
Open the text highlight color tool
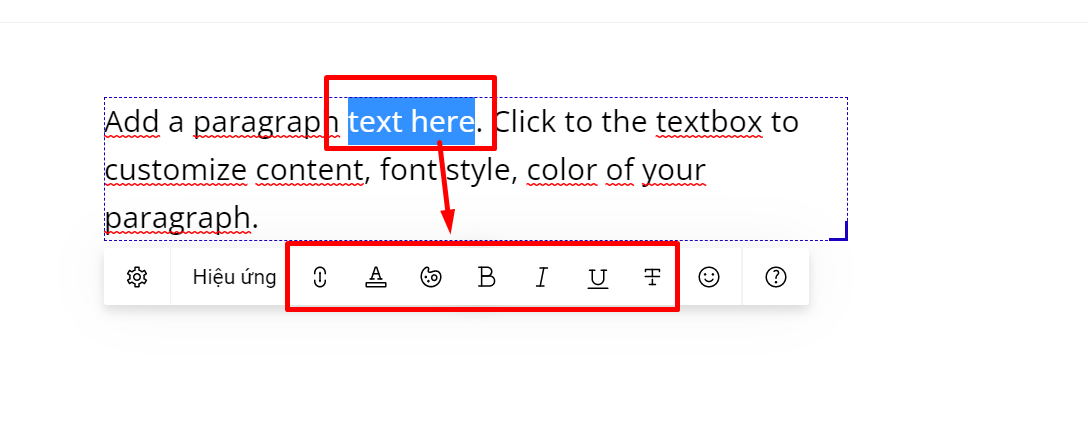pos(375,277)
